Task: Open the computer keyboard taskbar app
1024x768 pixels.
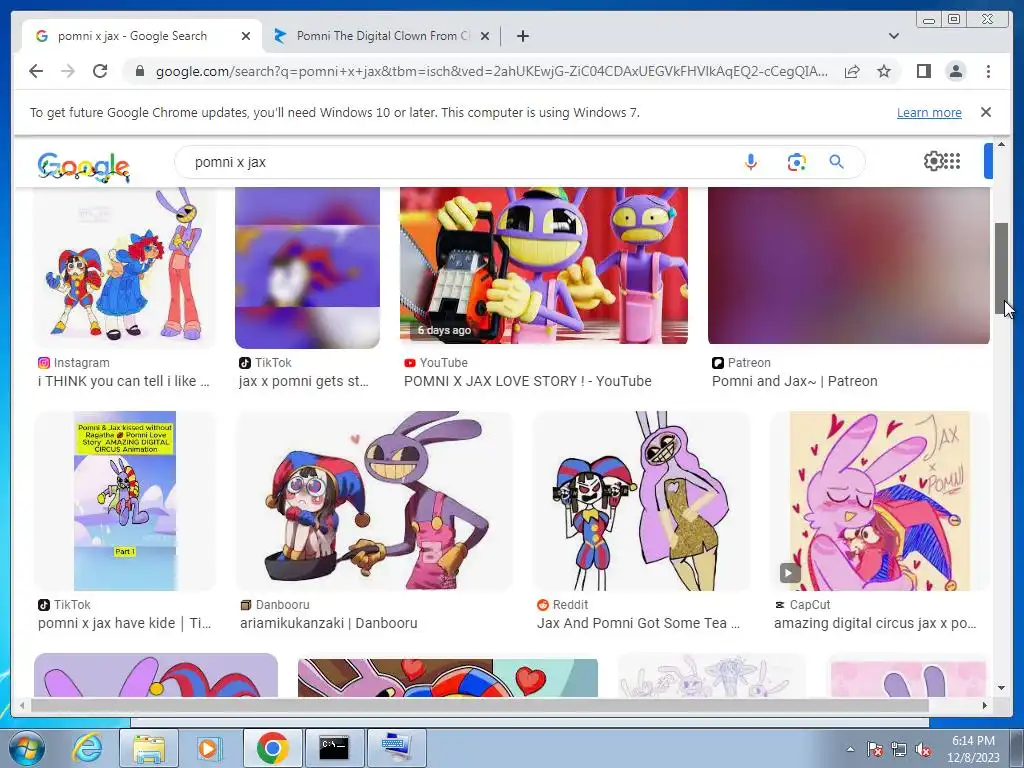Action: (397, 748)
